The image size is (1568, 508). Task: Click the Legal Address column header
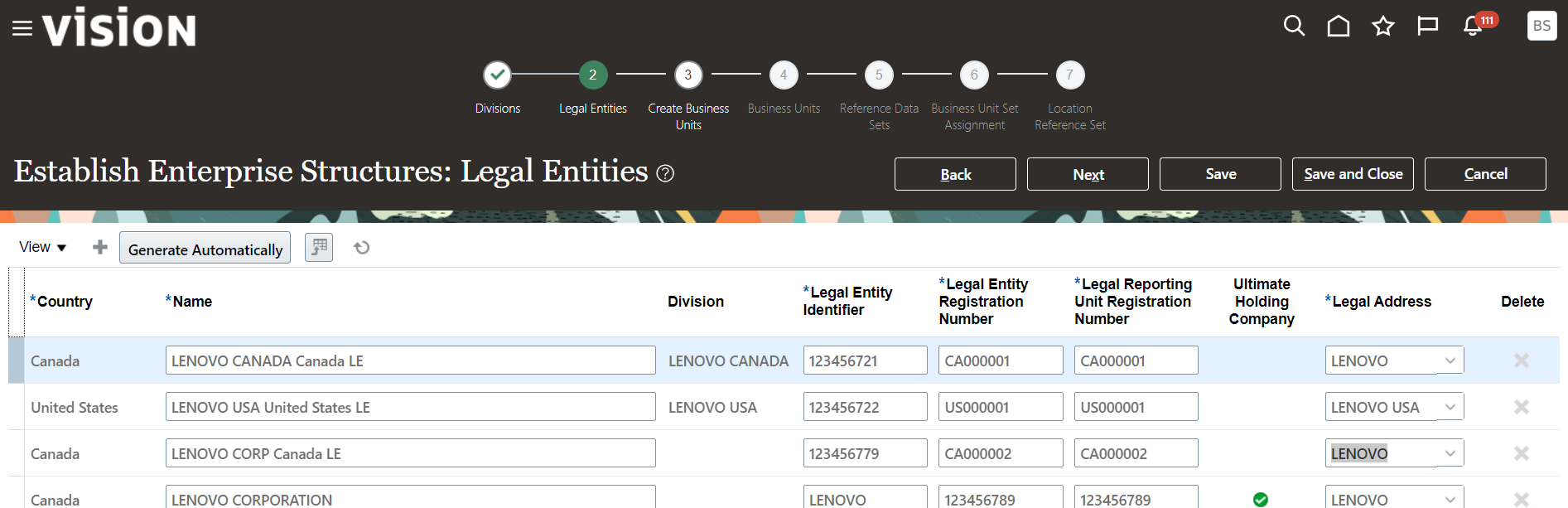(1378, 302)
